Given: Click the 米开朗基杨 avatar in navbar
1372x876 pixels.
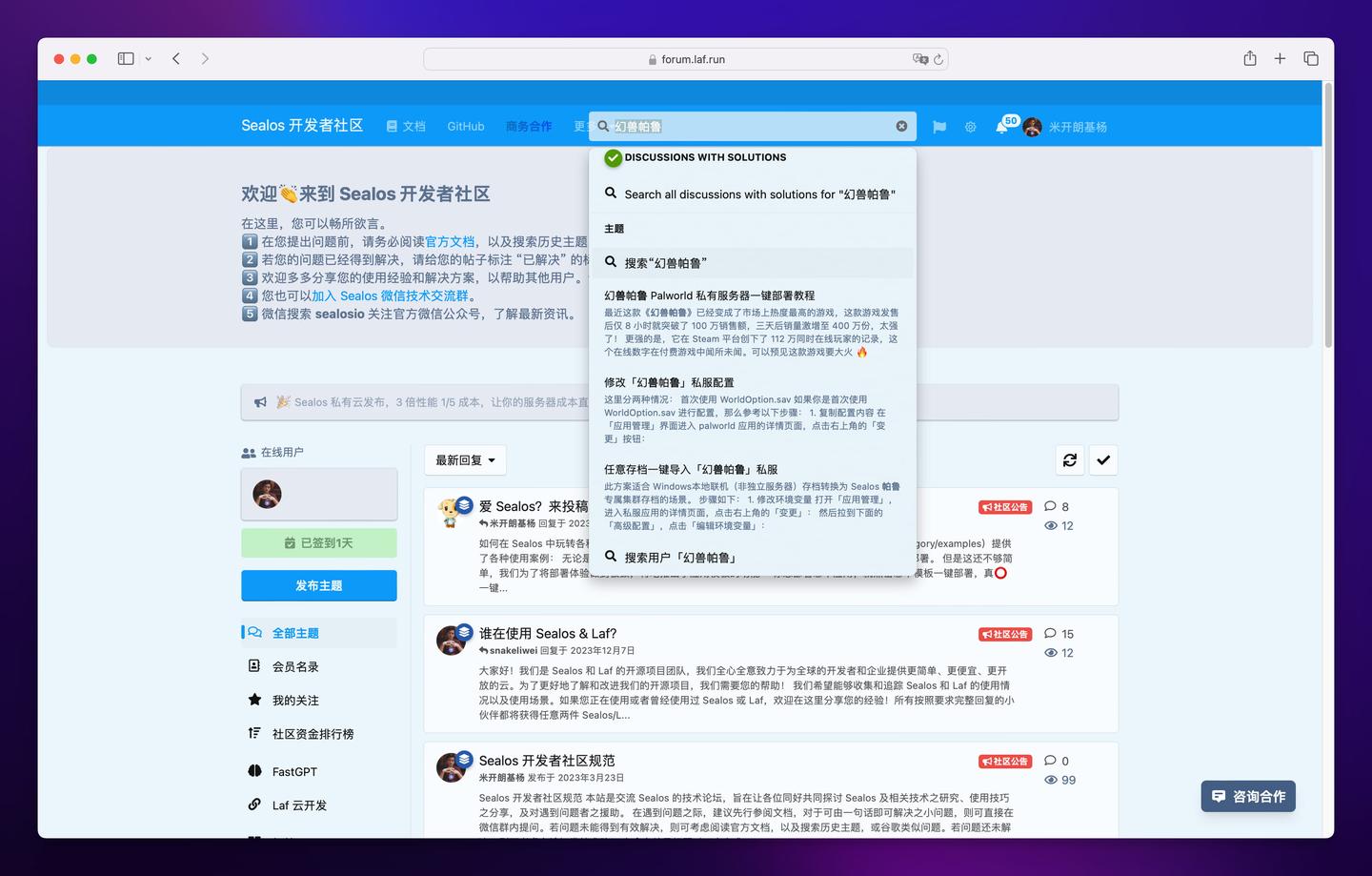Looking at the screenshot, I should 1032,126.
